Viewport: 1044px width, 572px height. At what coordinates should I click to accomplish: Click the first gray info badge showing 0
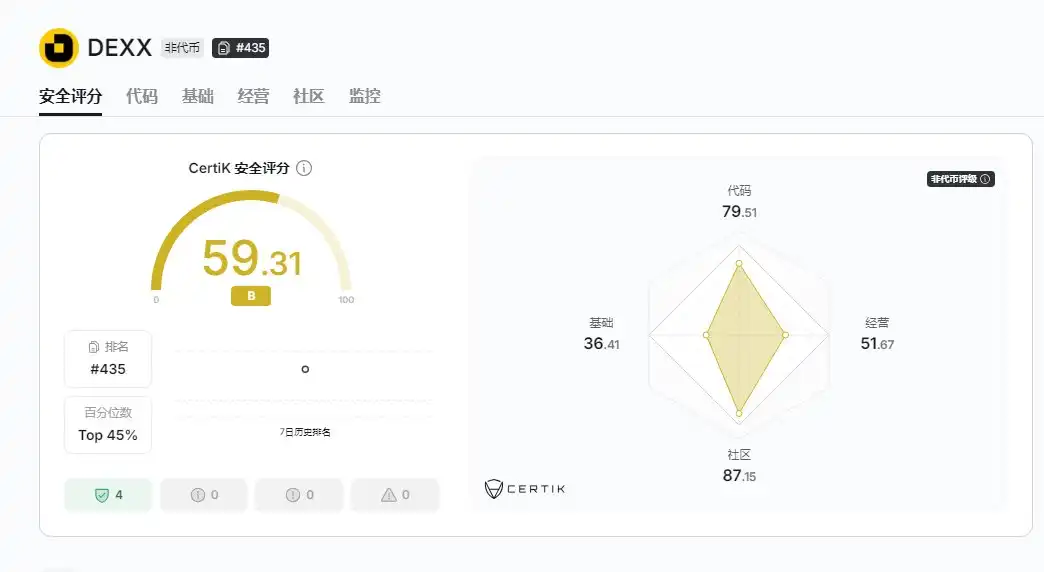204,495
